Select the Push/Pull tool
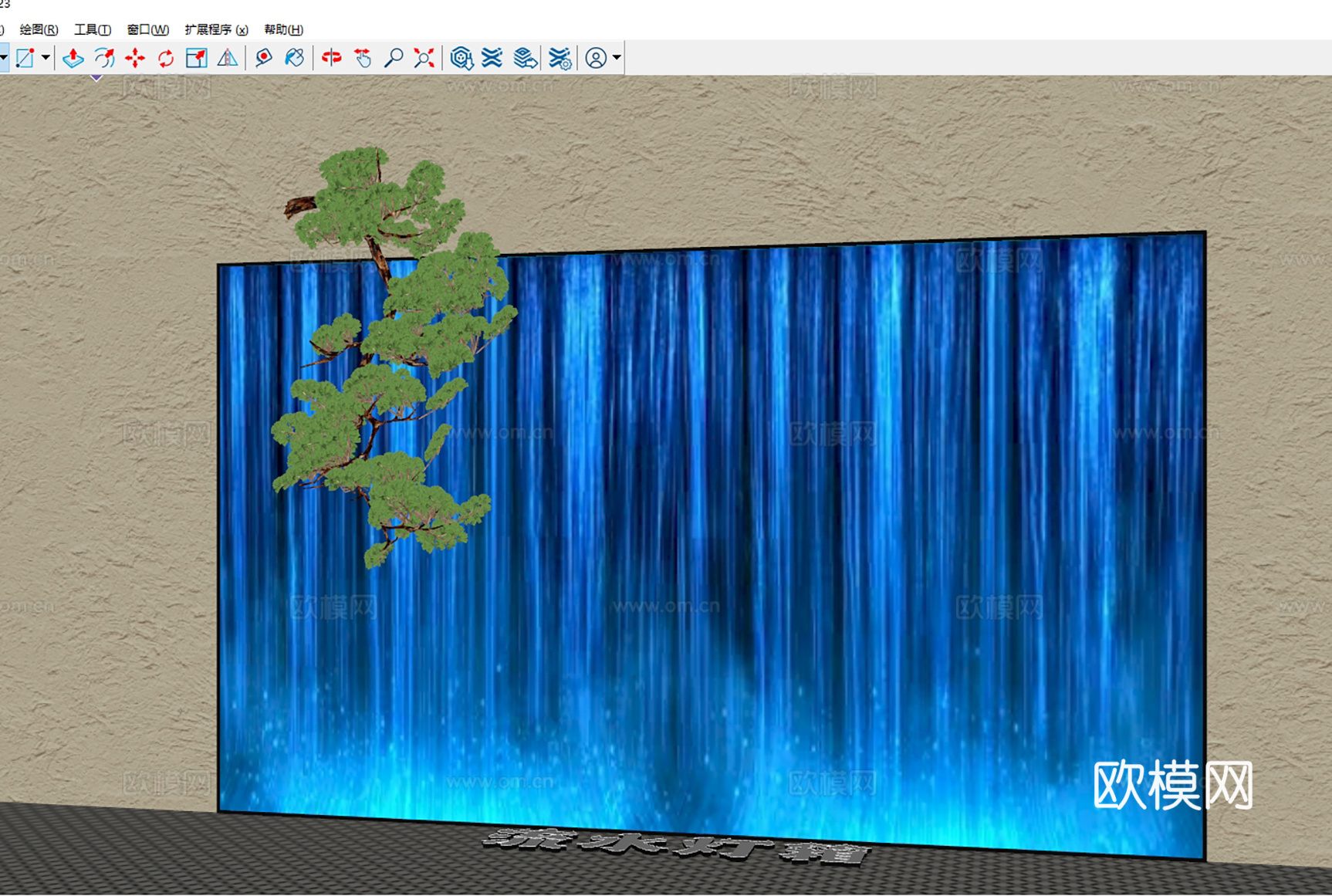Image resolution: width=1332 pixels, height=896 pixels. point(73,58)
